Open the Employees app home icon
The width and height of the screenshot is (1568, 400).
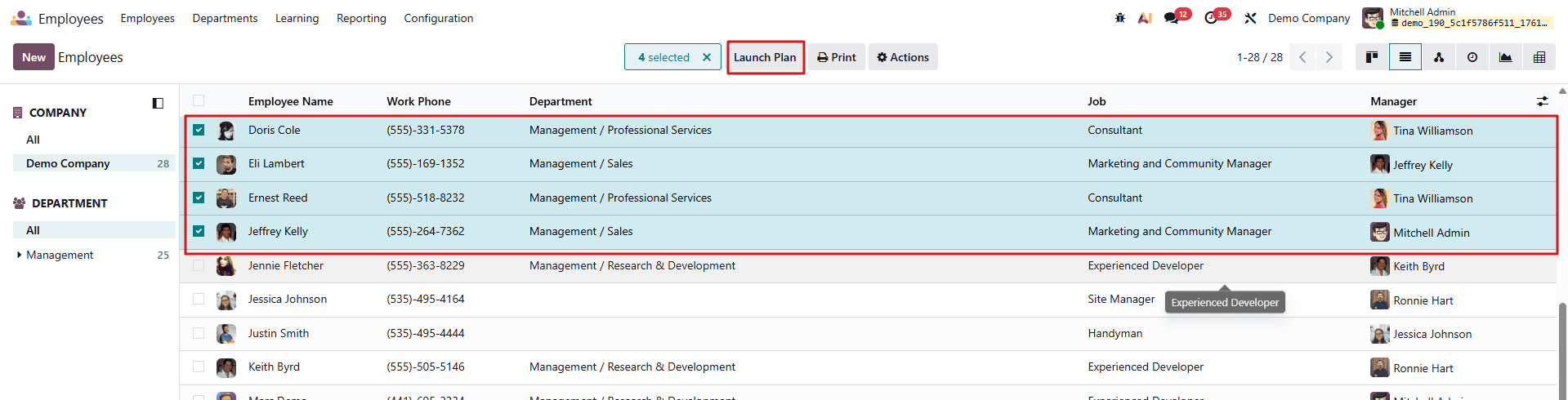22,18
